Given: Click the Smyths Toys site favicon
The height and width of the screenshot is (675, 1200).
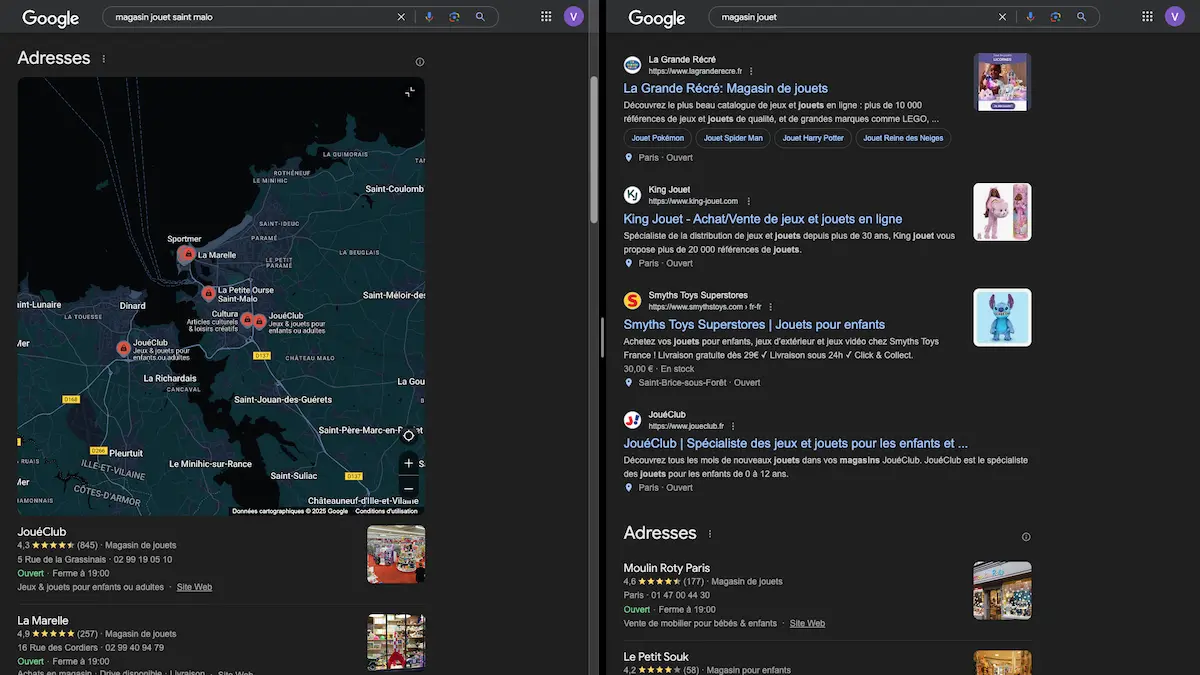Looking at the screenshot, I should point(632,301).
